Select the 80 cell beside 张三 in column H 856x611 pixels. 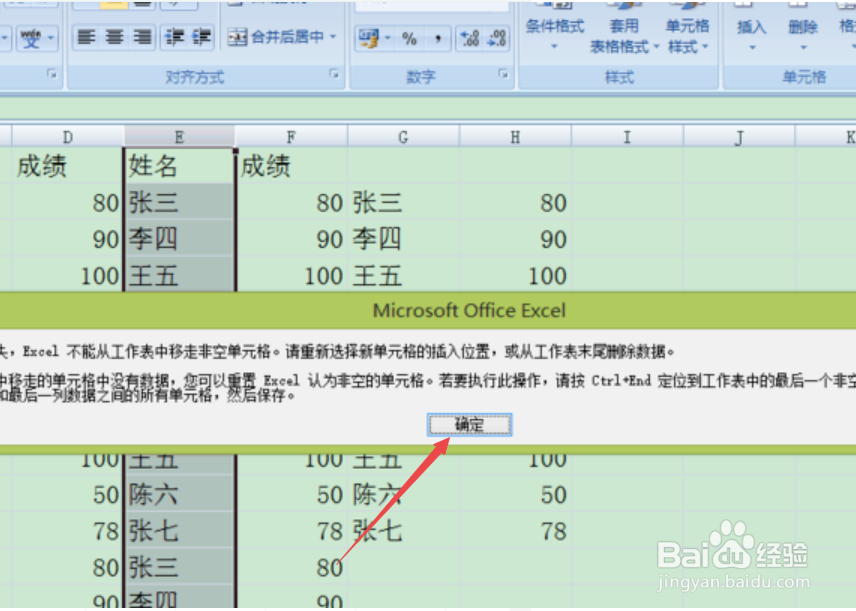(515, 202)
